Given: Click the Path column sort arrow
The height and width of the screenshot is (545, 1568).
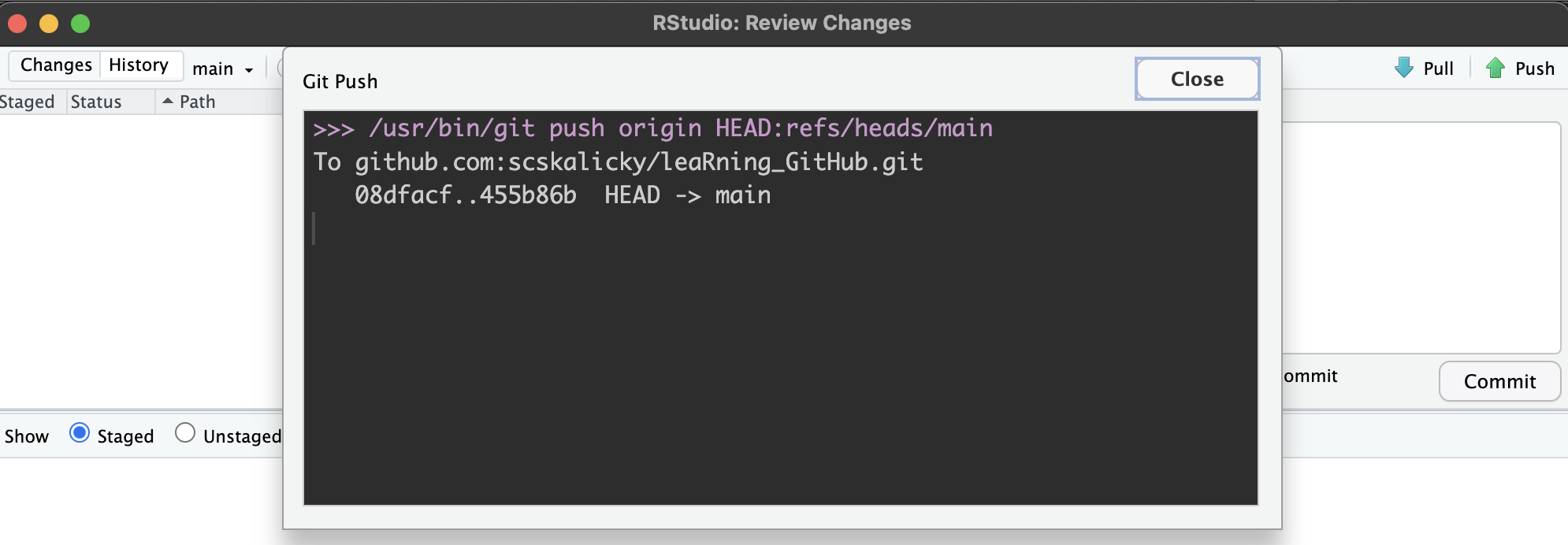Looking at the screenshot, I should point(167,101).
